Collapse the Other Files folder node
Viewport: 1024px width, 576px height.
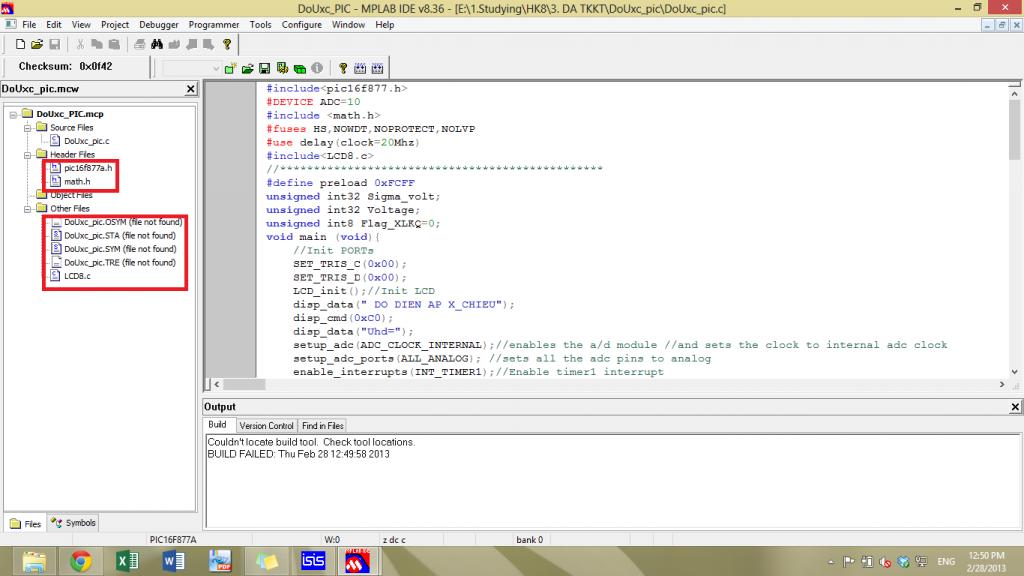(28, 209)
